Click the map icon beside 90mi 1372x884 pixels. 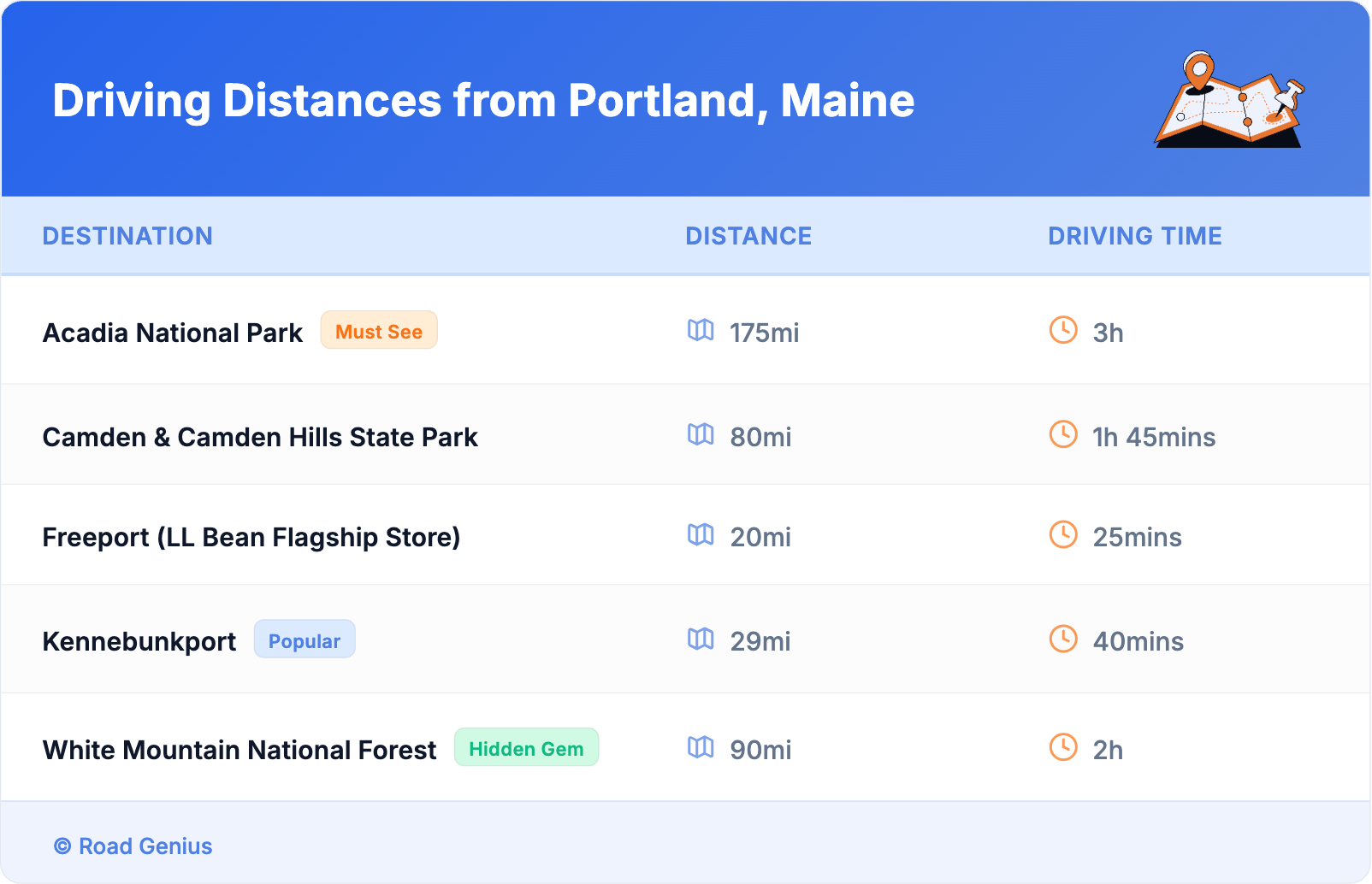pyautogui.click(x=701, y=747)
